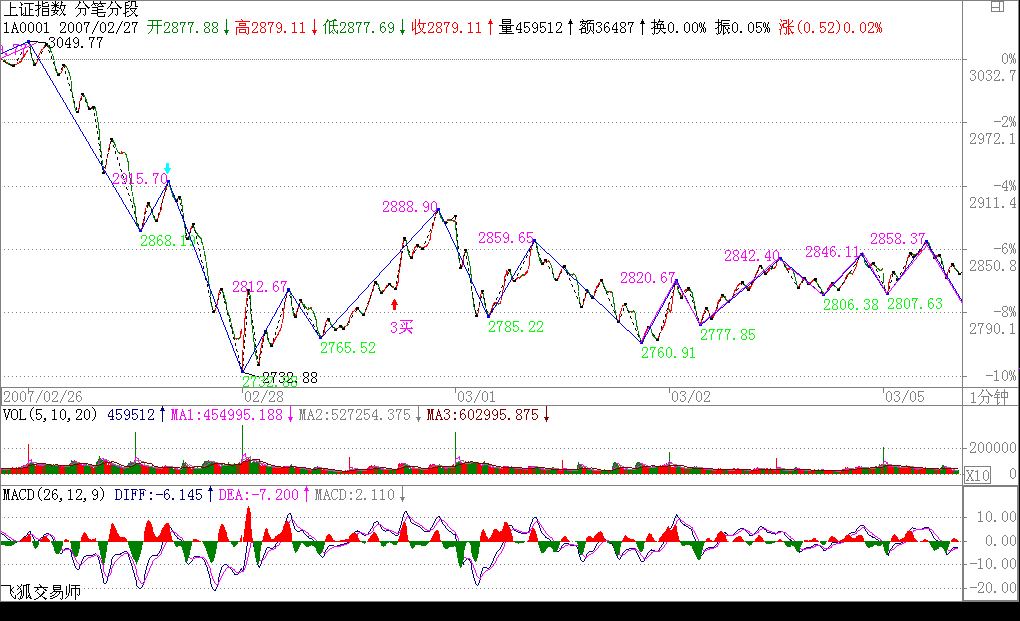The width and height of the screenshot is (1020, 621).
Task: Click the 03/02 date marker on axis
Action: [689, 396]
